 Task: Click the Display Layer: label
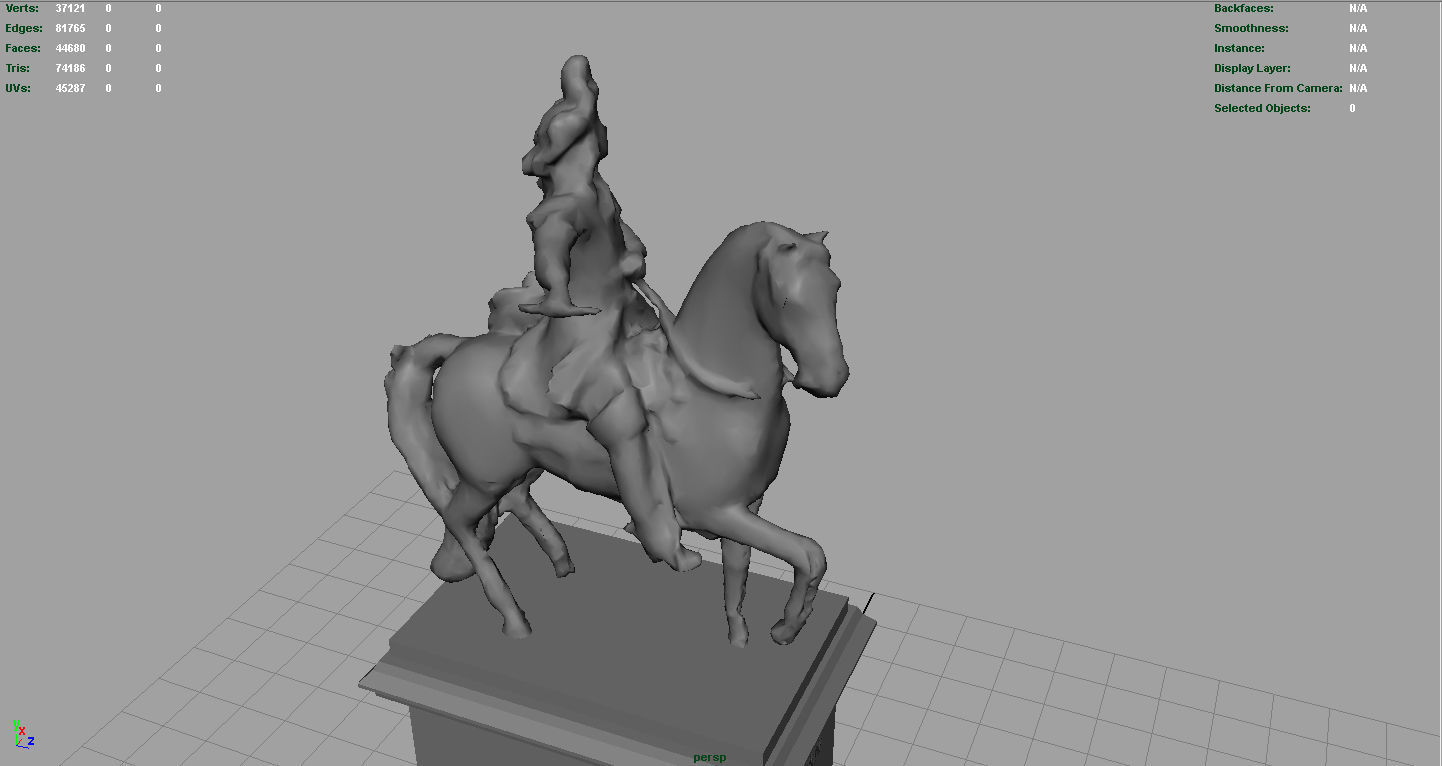pos(1252,68)
